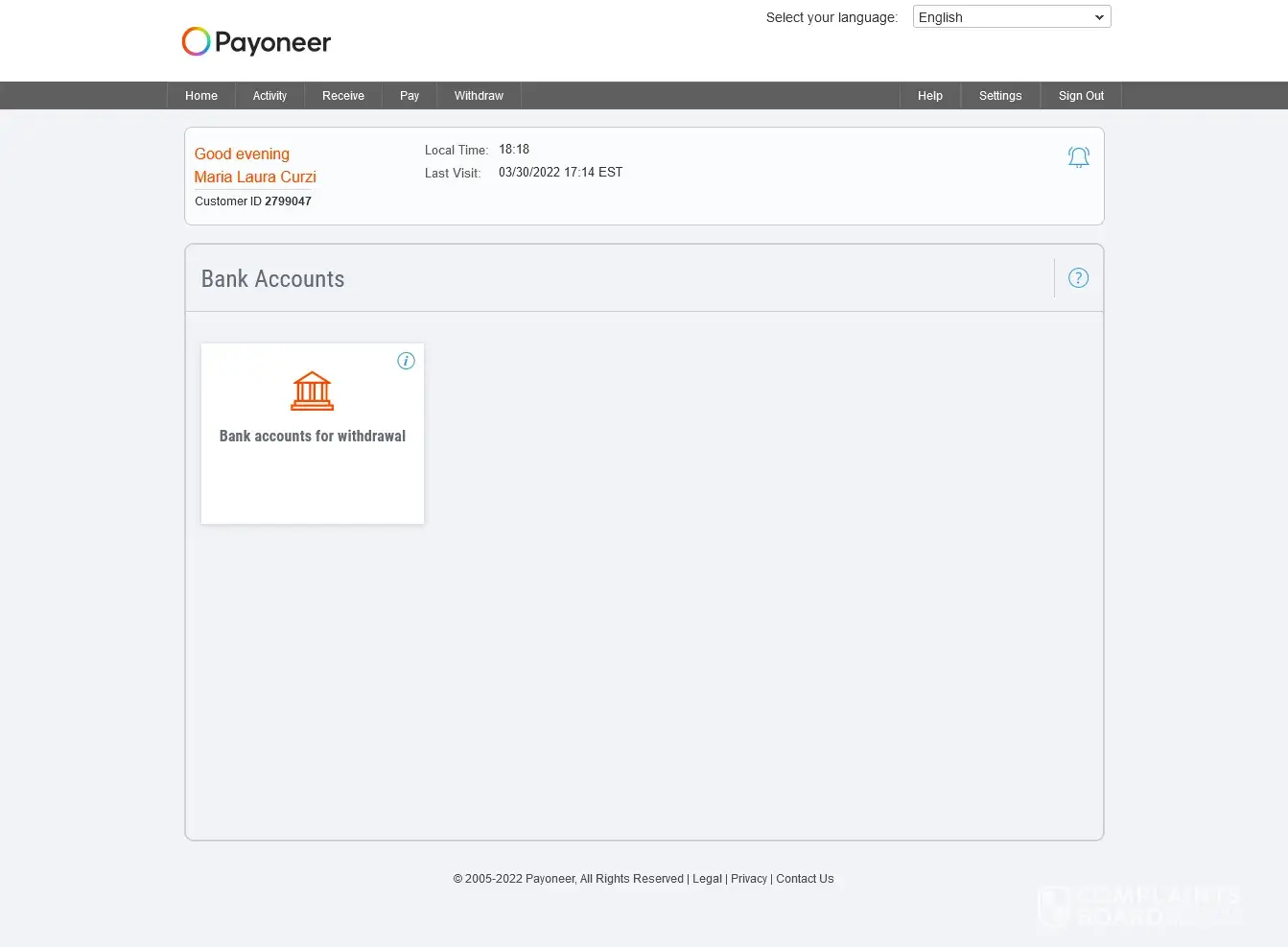Screen dimensions: 1288x947
Task: Click the Bank Accounts help question-mark icon
Action: 1079,278
